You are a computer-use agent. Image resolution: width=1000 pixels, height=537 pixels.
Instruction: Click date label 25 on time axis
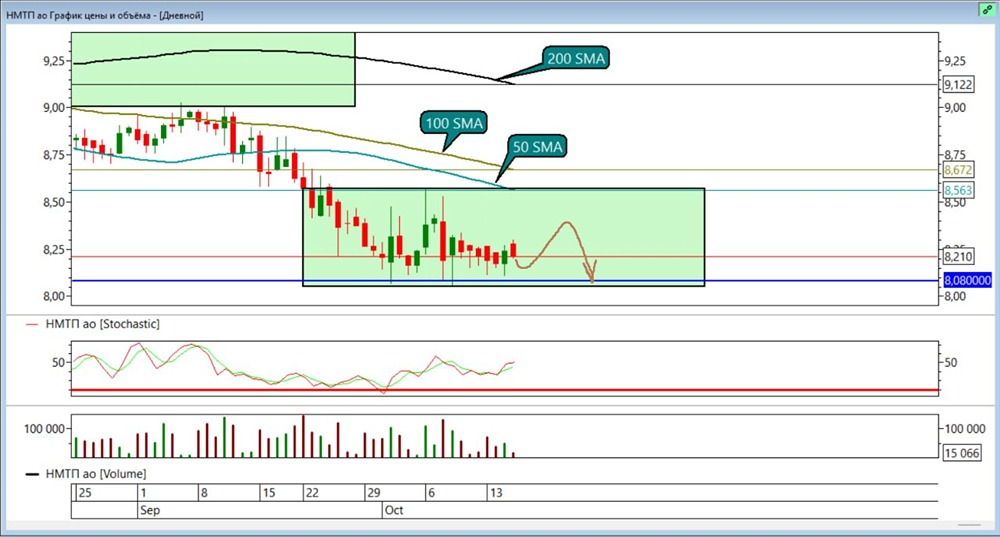pyautogui.click(x=84, y=492)
